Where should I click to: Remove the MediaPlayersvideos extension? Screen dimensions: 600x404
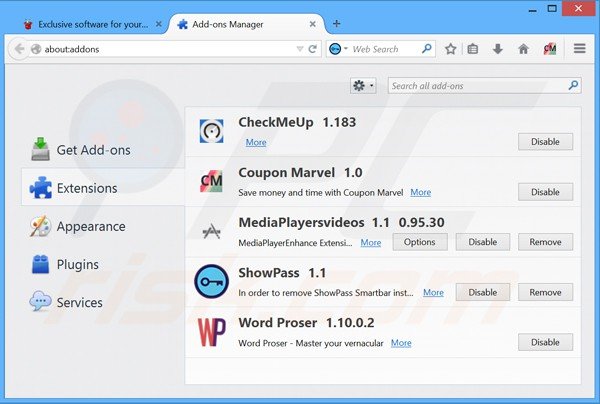point(545,242)
